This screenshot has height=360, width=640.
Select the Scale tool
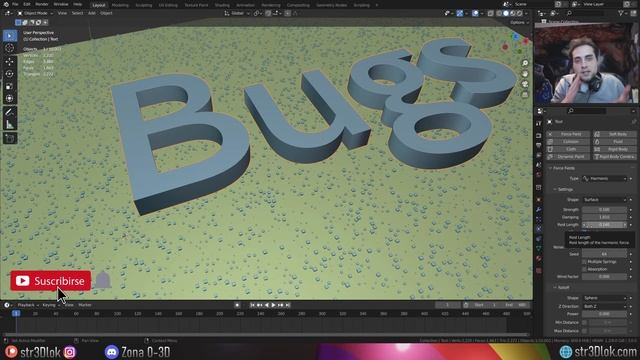point(10,87)
